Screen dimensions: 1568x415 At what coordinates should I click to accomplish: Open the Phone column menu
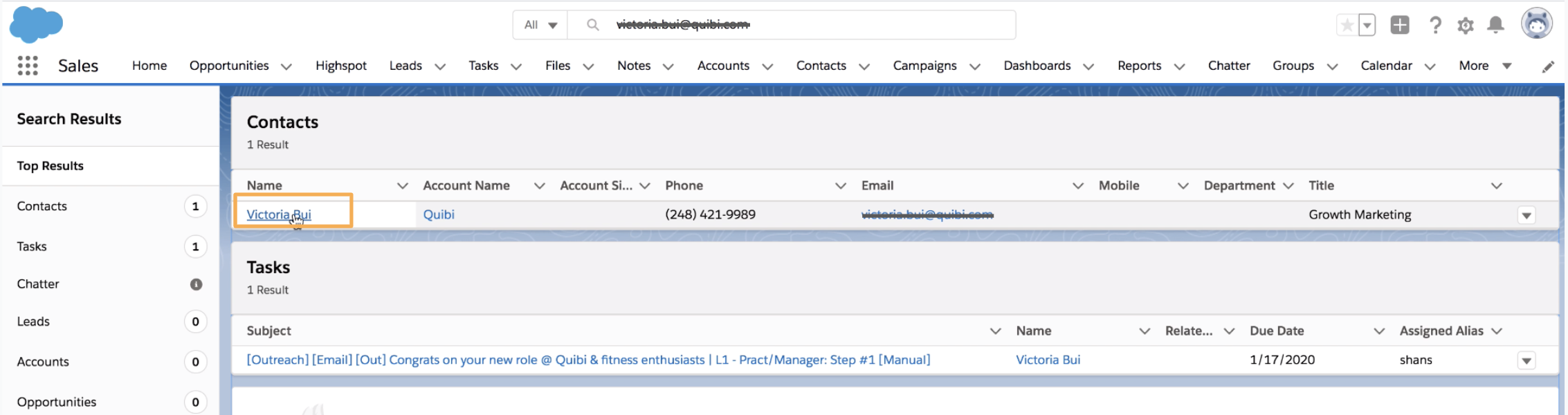point(841,186)
